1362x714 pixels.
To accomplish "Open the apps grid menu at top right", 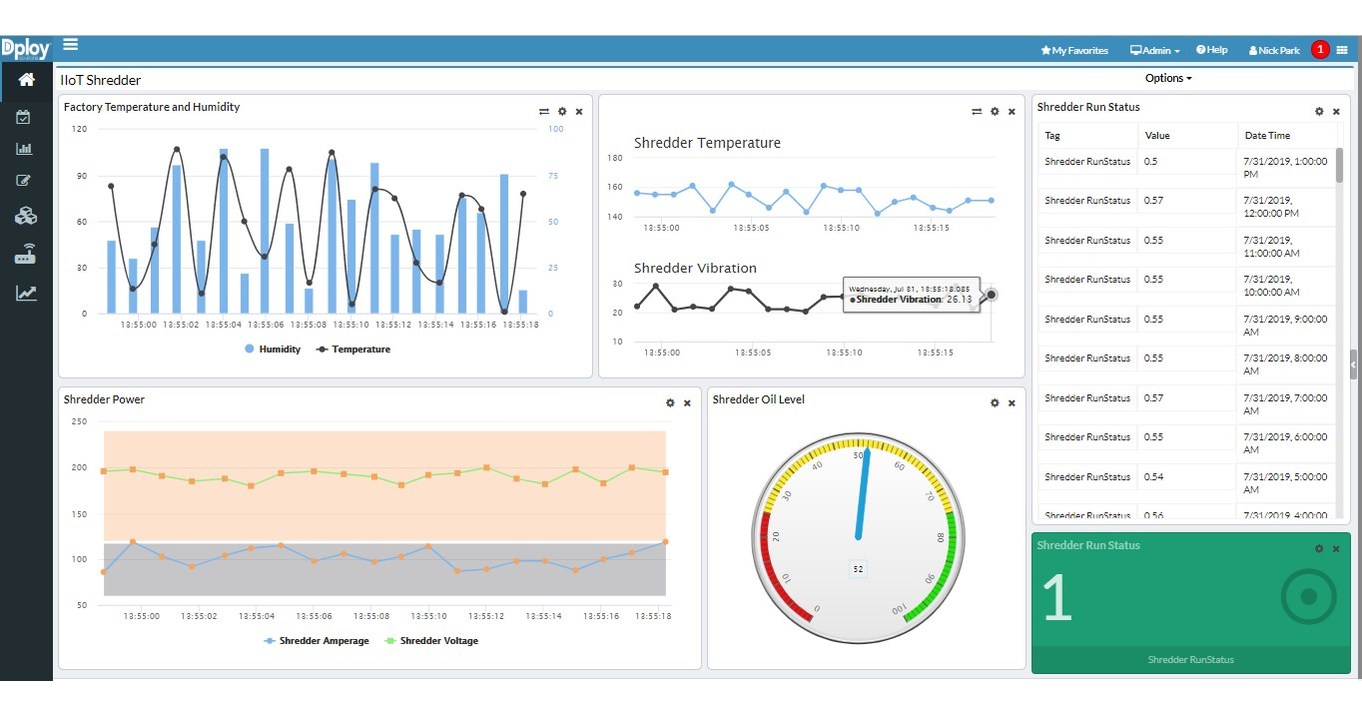I will point(1344,49).
